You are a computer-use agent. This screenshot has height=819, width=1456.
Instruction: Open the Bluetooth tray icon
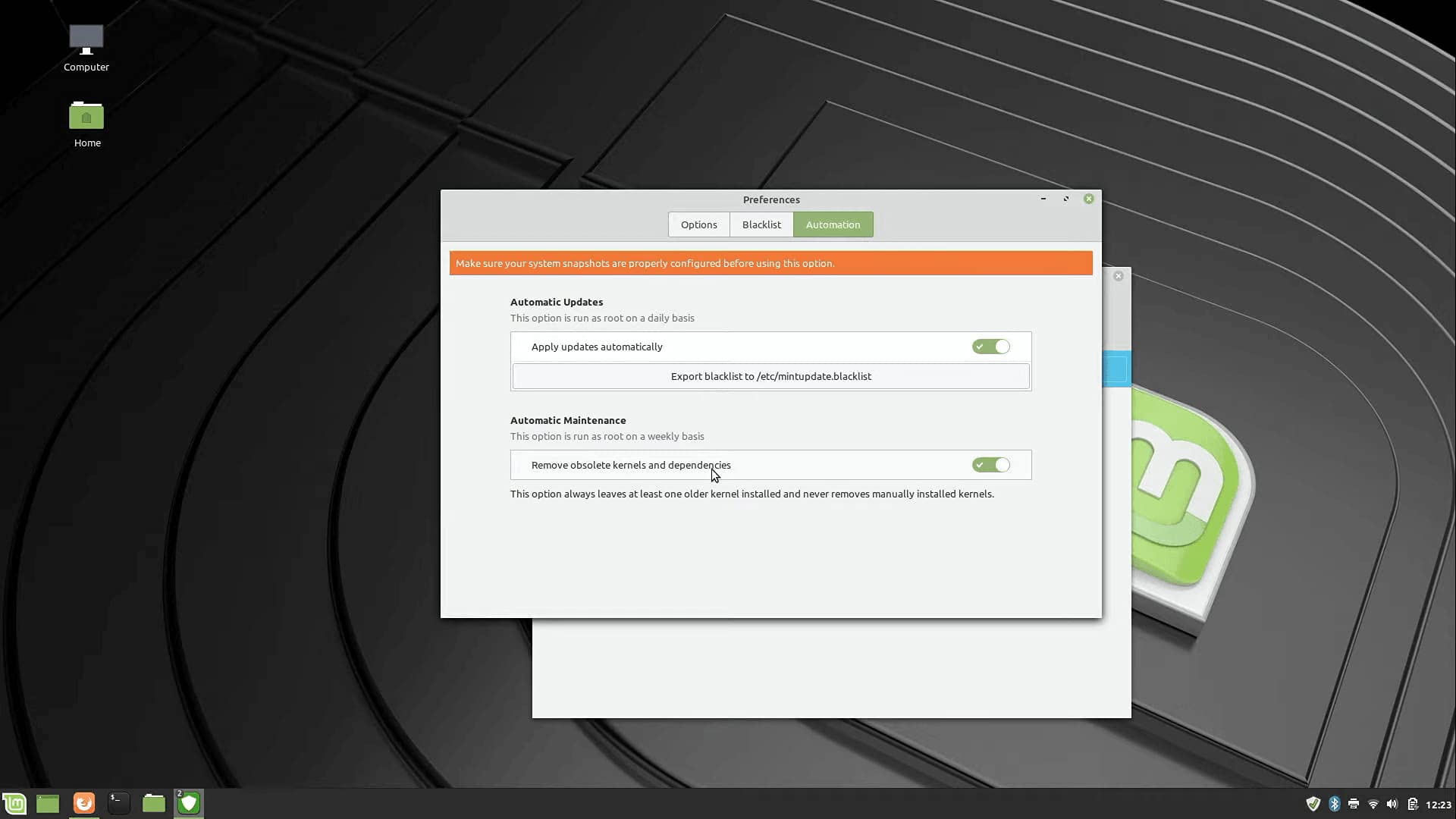1334,804
